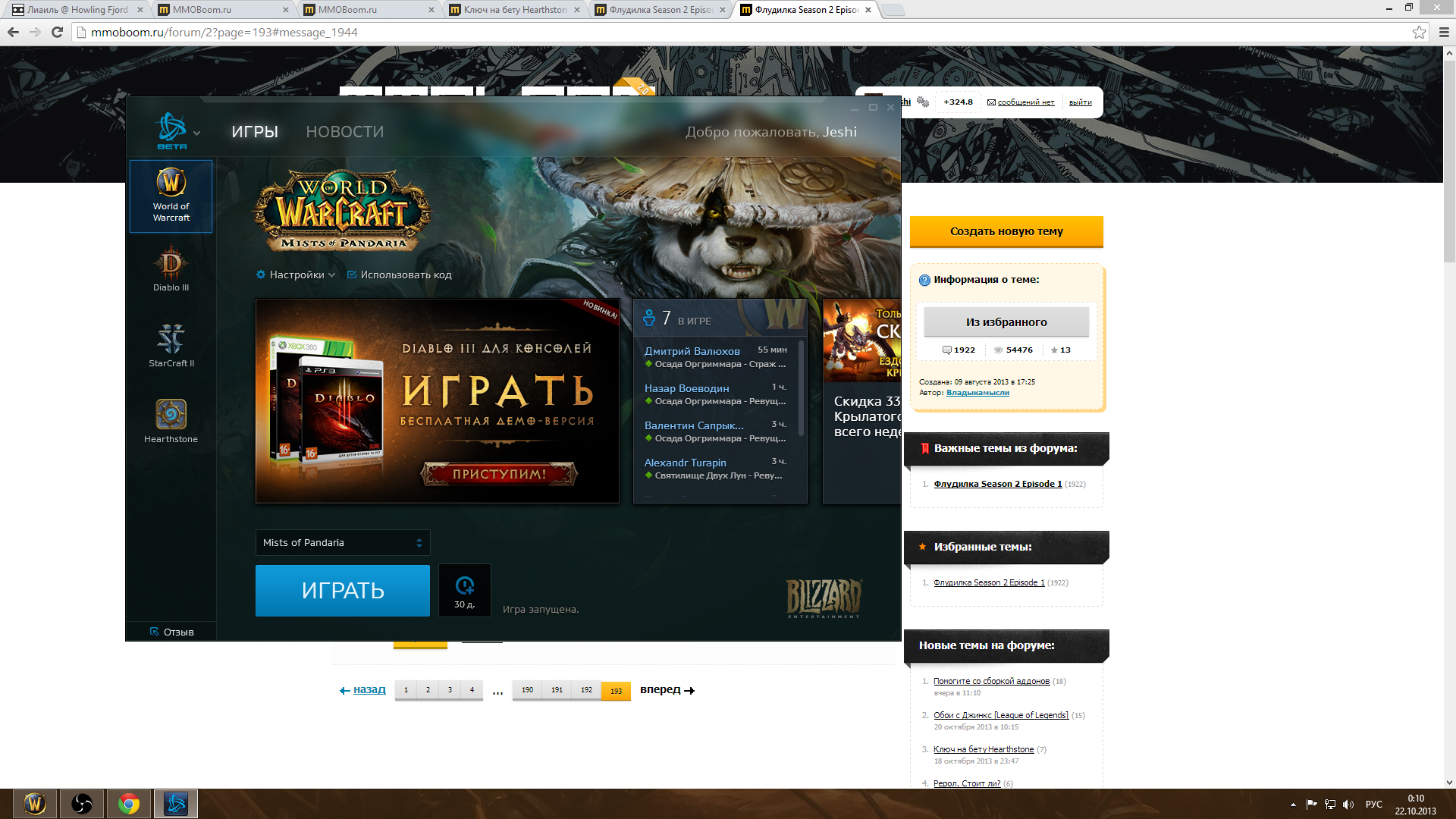Screen dimensions: 1456x819
Task: Open the Chrome main menu
Action: pyautogui.click(x=1444, y=32)
